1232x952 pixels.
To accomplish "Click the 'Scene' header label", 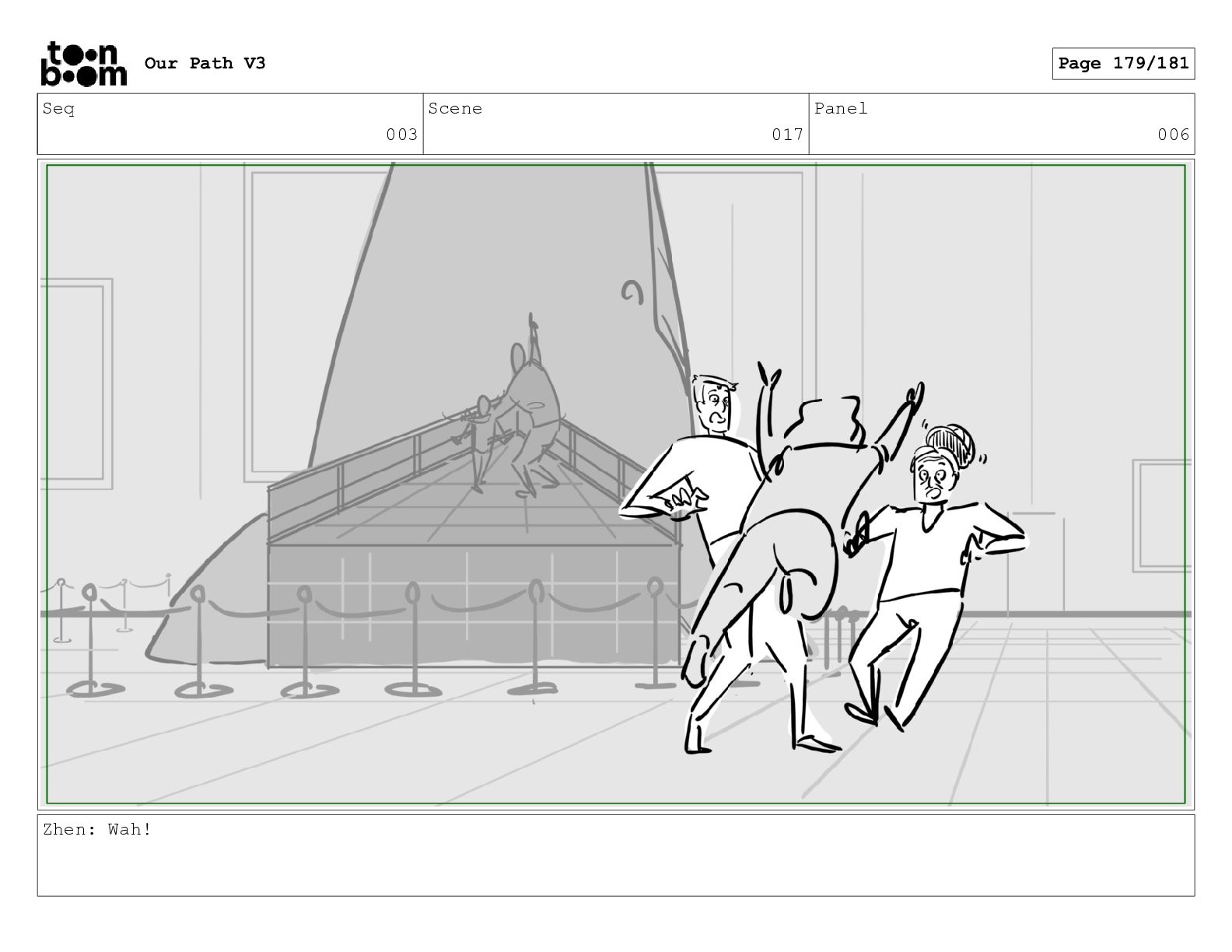I will pyautogui.click(x=455, y=109).
